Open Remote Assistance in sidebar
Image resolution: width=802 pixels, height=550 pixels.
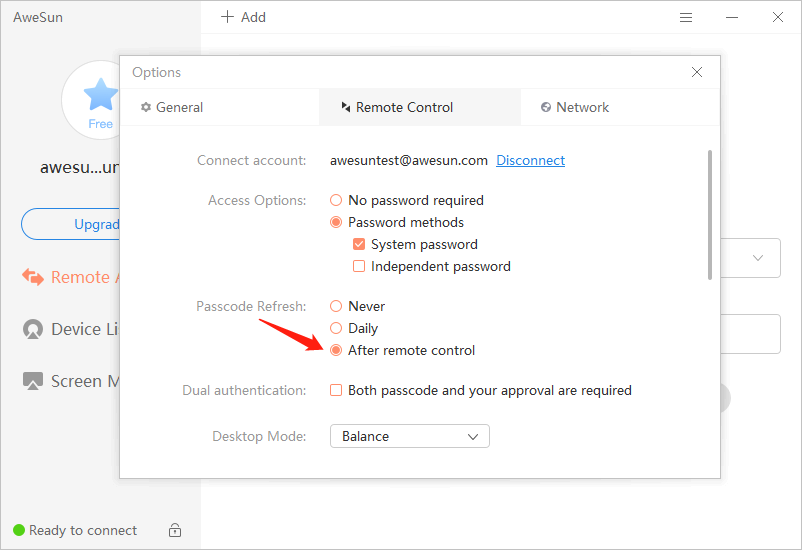pyautogui.click(x=71, y=277)
